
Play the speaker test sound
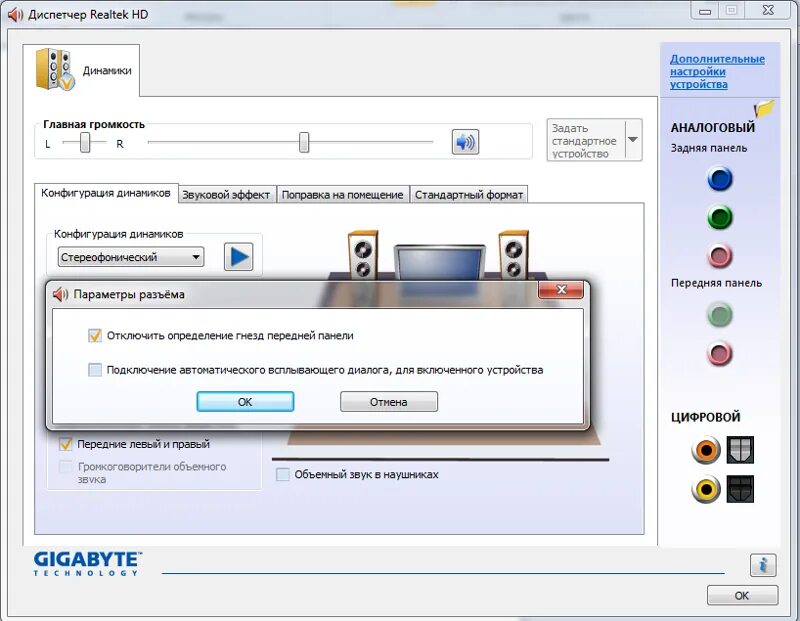tap(239, 257)
